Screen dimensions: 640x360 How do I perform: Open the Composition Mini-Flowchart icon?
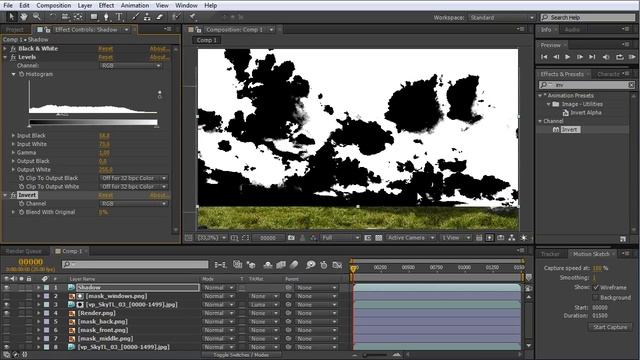220,265
